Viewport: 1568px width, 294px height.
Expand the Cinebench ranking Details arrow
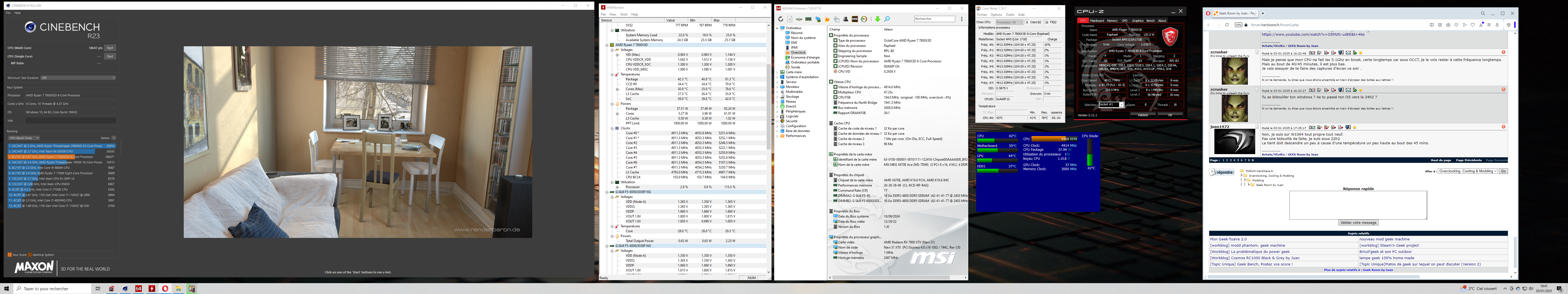(x=114, y=138)
